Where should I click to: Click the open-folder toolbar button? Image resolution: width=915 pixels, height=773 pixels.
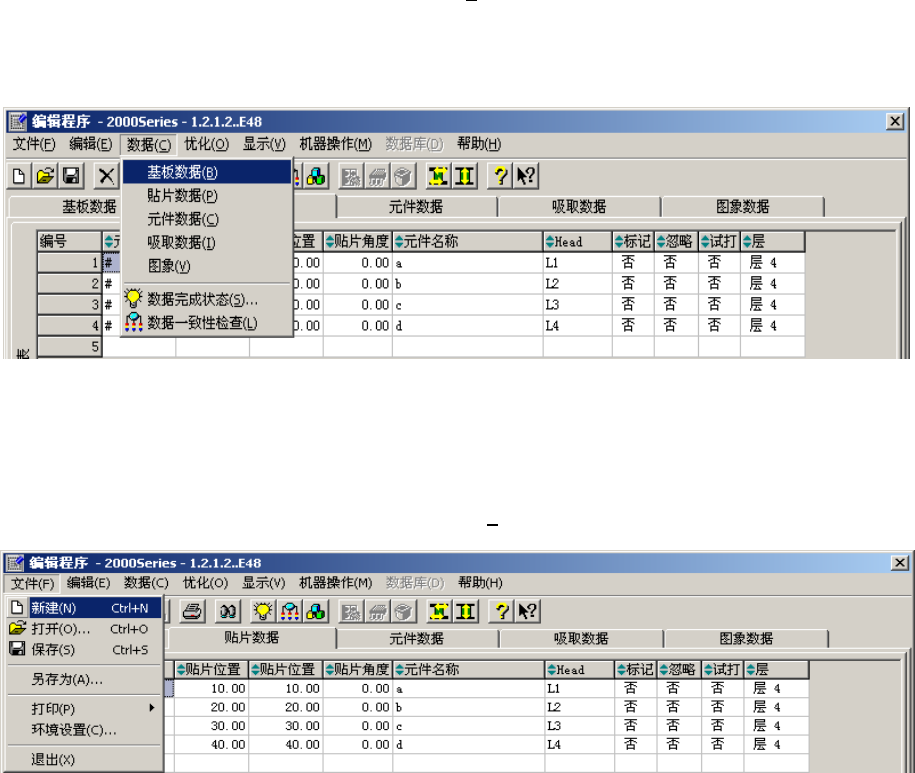click(x=45, y=176)
